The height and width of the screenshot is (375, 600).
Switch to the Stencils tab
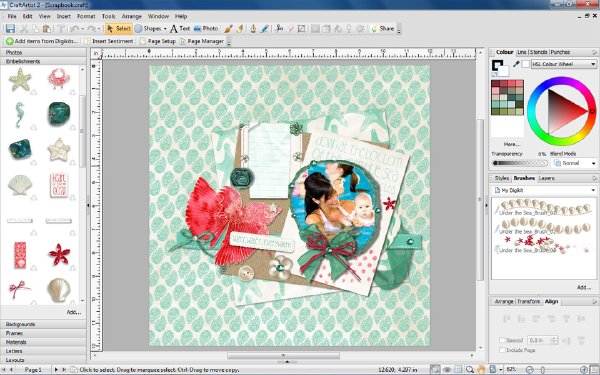click(x=538, y=52)
